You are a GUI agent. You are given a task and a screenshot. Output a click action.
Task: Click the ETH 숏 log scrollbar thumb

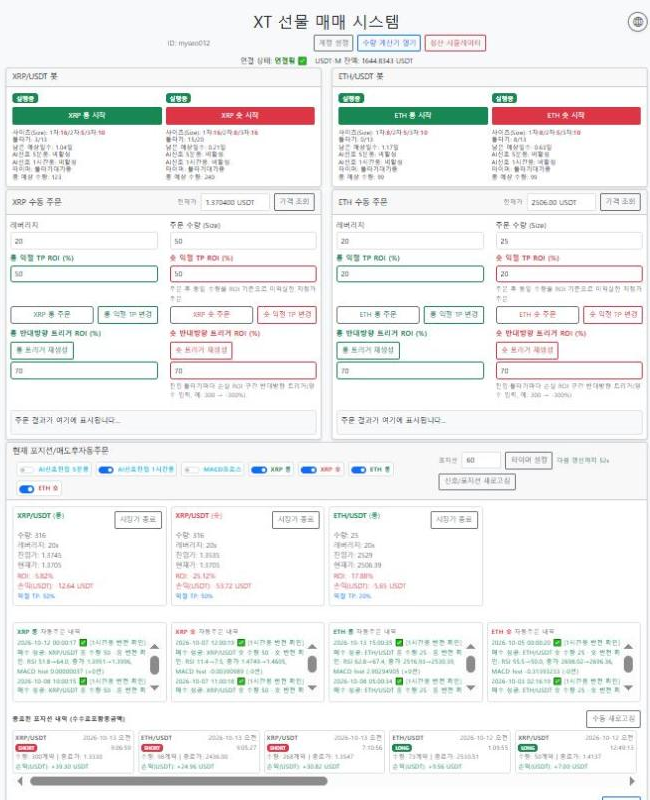[629, 664]
